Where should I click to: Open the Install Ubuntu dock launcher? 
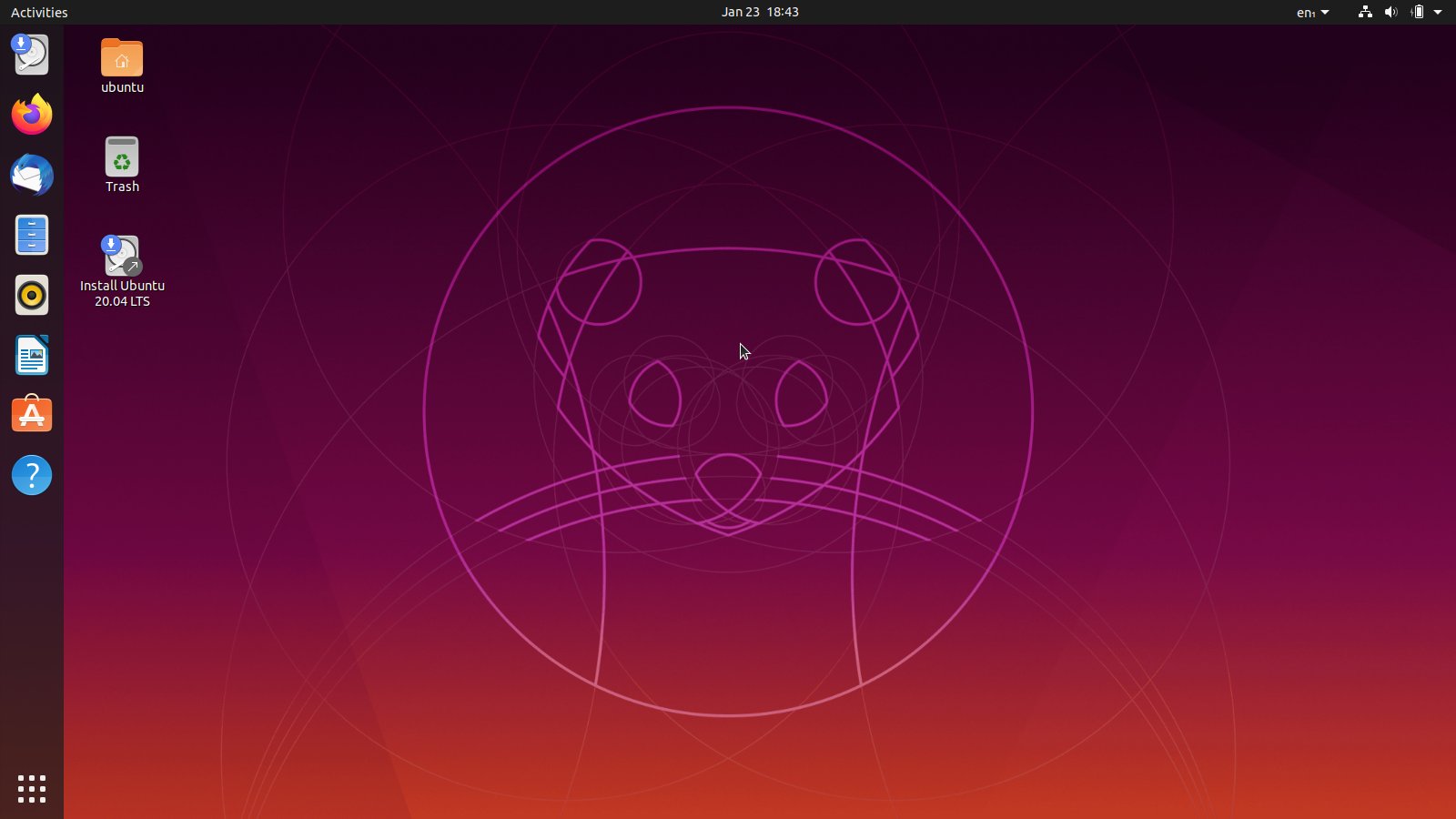point(32,55)
